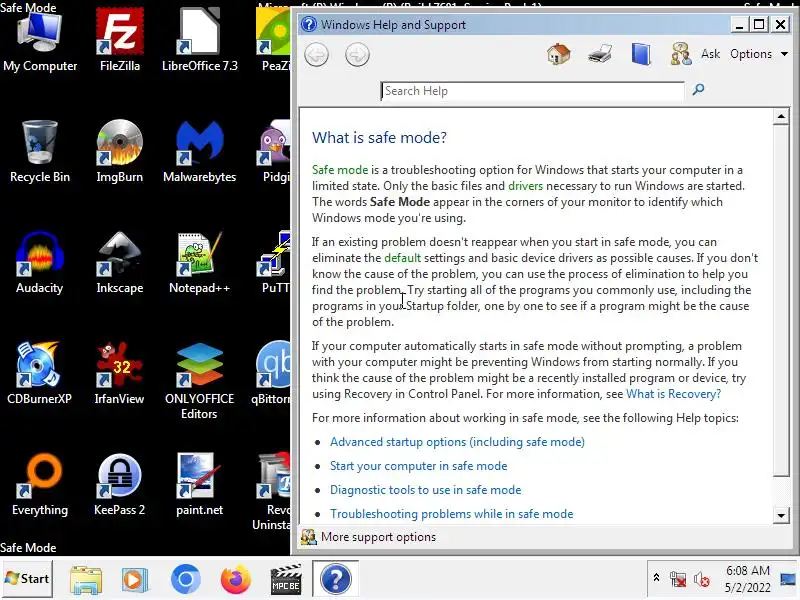The height and width of the screenshot is (600, 800).
Task: Select the My Computer desktop icon
Action: (x=40, y=42)
